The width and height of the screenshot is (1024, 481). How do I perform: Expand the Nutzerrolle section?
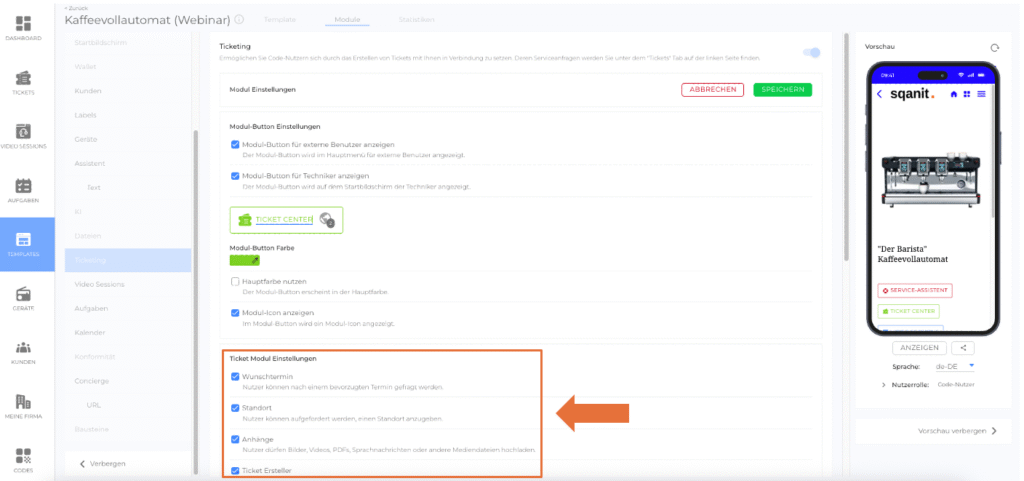point(883,385)
